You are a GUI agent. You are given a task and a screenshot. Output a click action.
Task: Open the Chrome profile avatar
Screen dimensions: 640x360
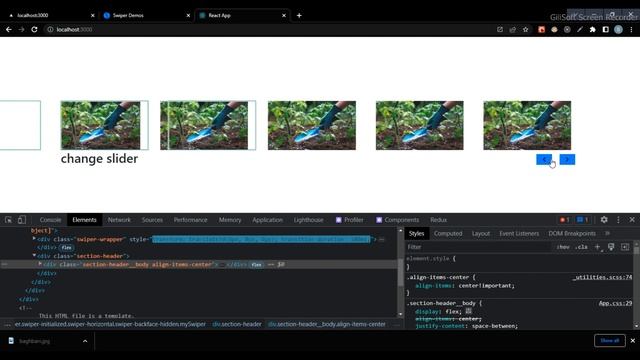point(618,29)
